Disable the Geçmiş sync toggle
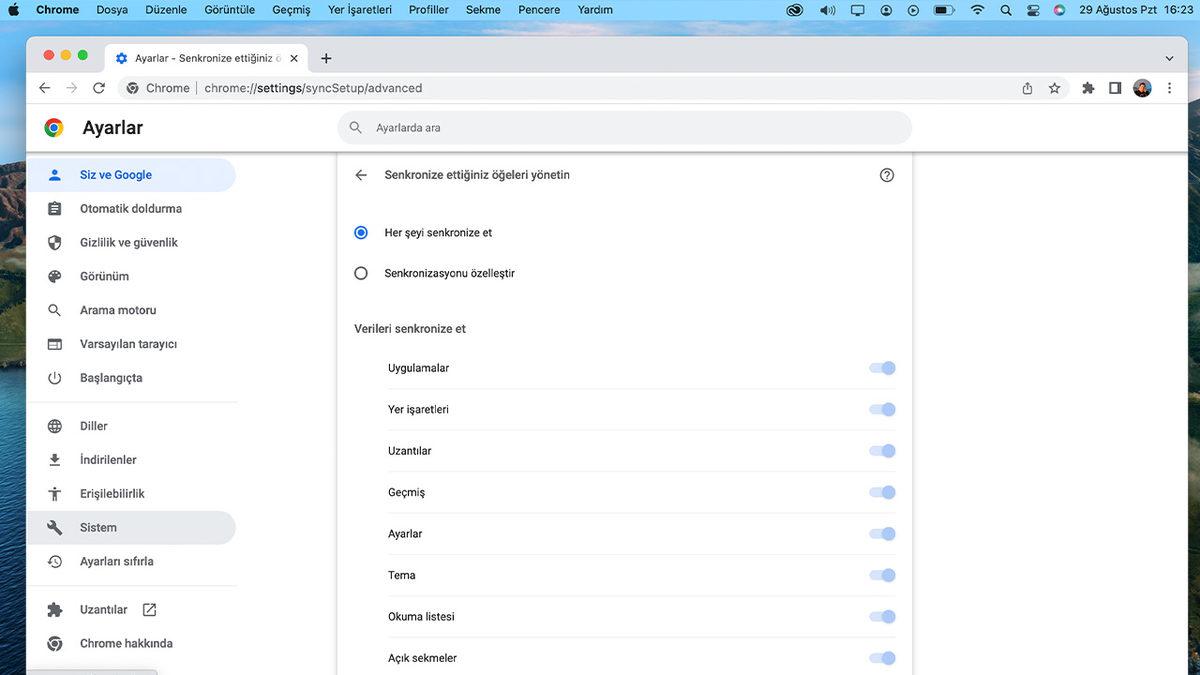Viewport: 1200px width, 675px height. pyautogui.click(x=882, y=492)
